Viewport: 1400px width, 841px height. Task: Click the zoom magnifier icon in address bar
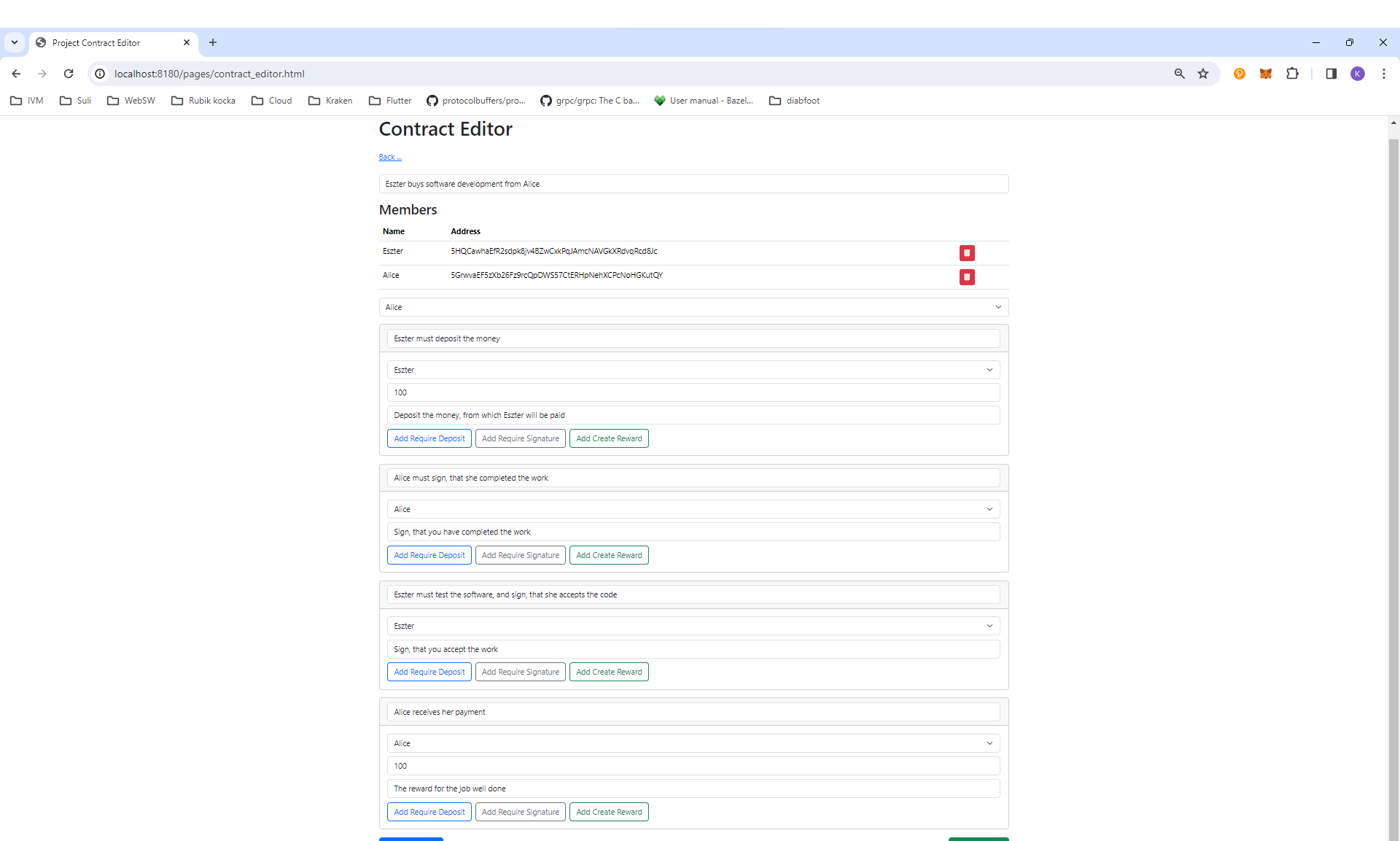(x=1179, y=74)
